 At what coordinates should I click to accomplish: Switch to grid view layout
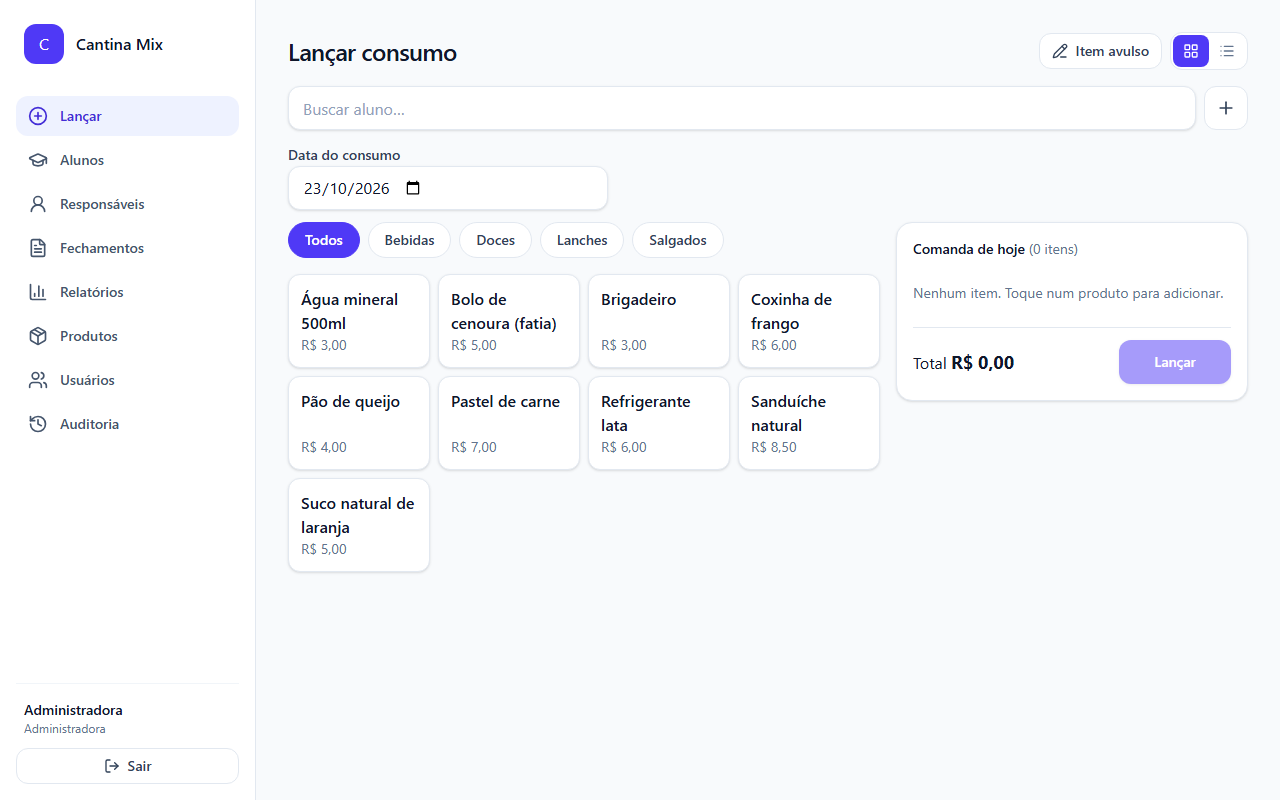[x=1191, y=51]
